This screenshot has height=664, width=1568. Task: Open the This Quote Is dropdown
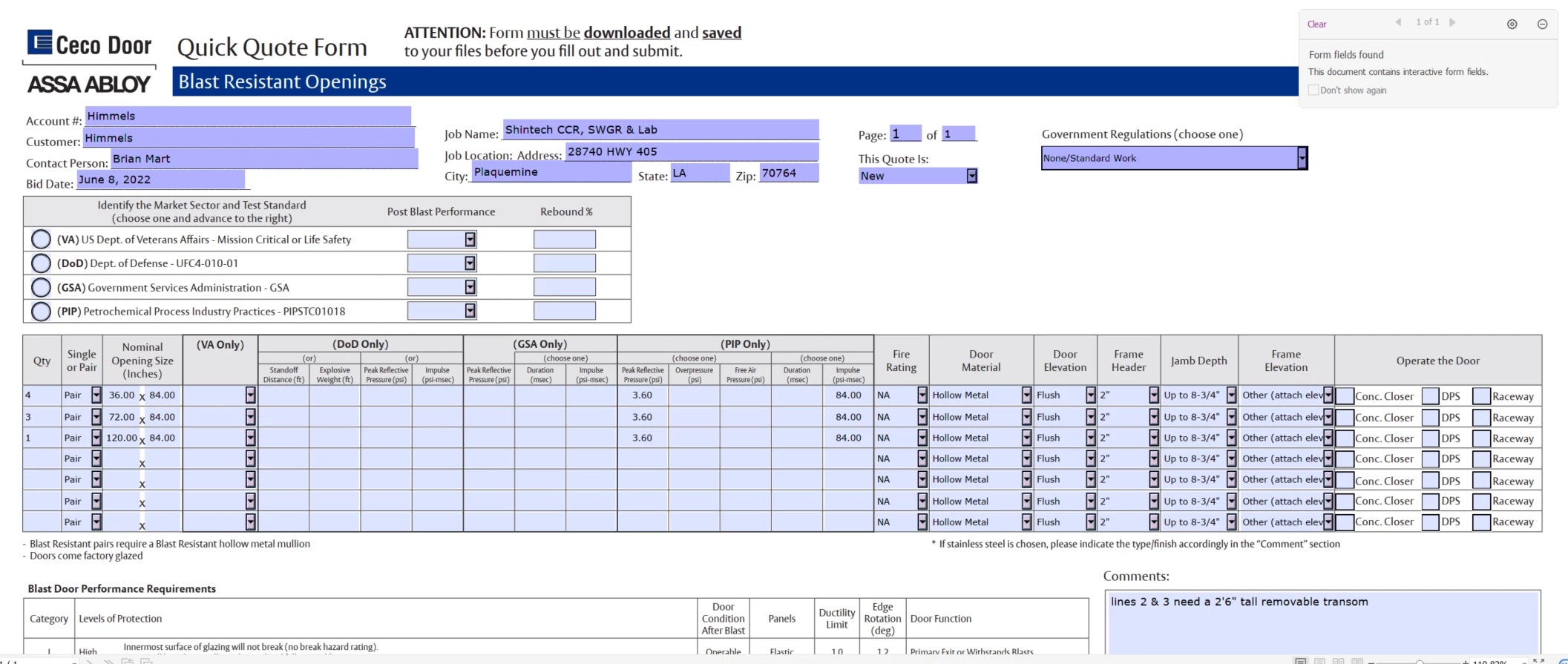972,176
